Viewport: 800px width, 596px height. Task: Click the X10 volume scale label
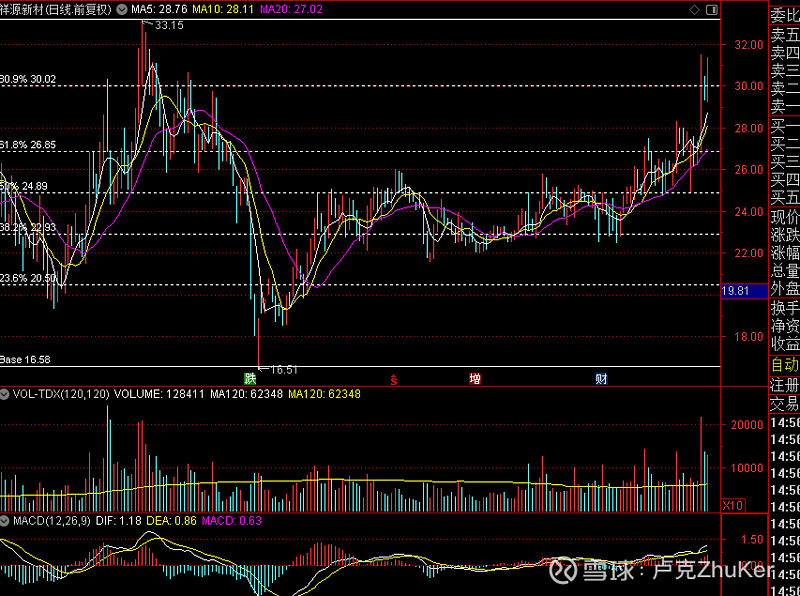(733, 506)
